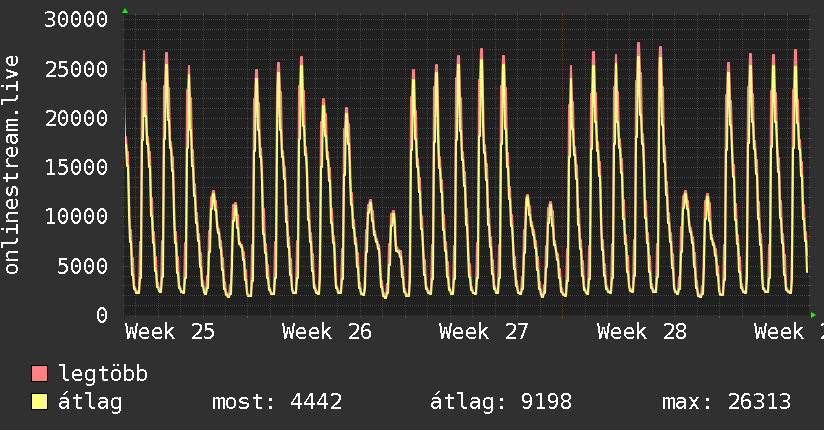This screenshot has height=430, width=824.
Task: Click the 'Week 27' x-axis label
Action: click(x=484, y=332)
